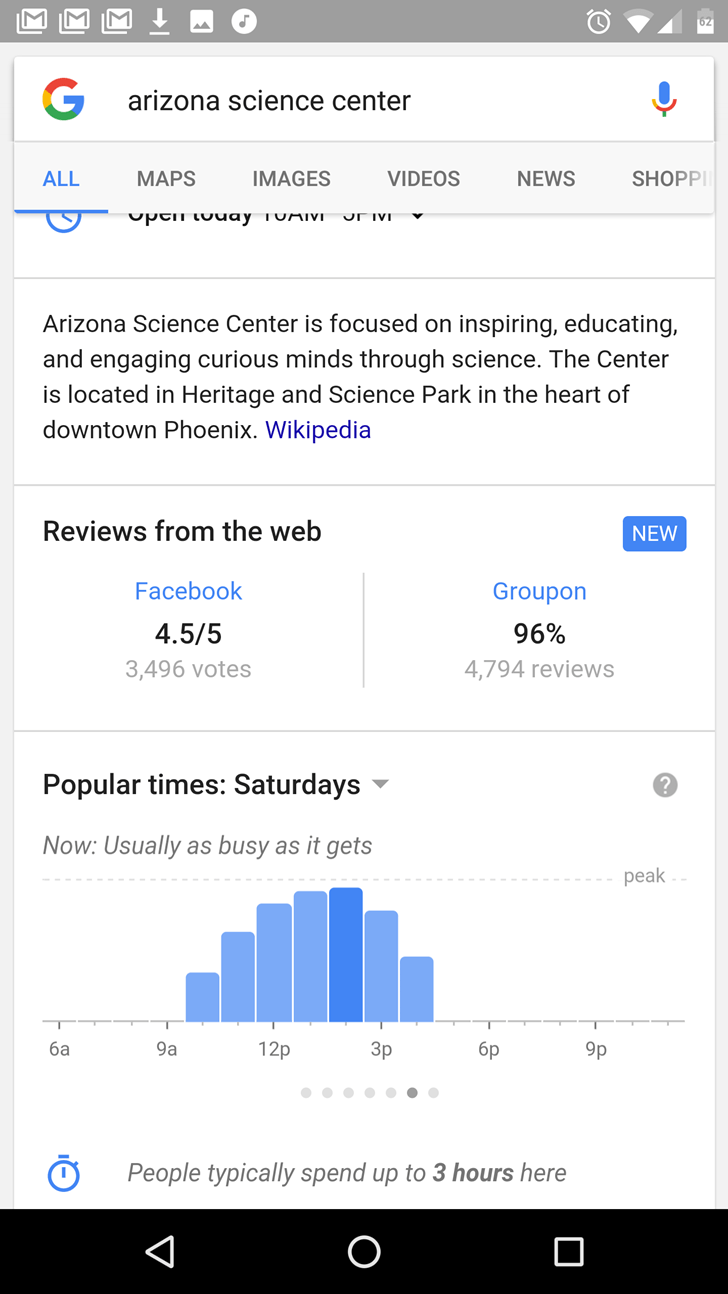Tap the clock hours icon
Screen dimensions: 728x1294
point(64,219)
